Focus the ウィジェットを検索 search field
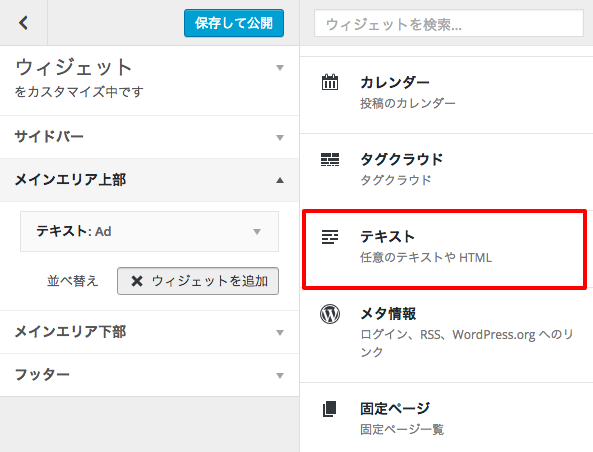This screenshot has height=452, width=593. [x=449, y=23]
